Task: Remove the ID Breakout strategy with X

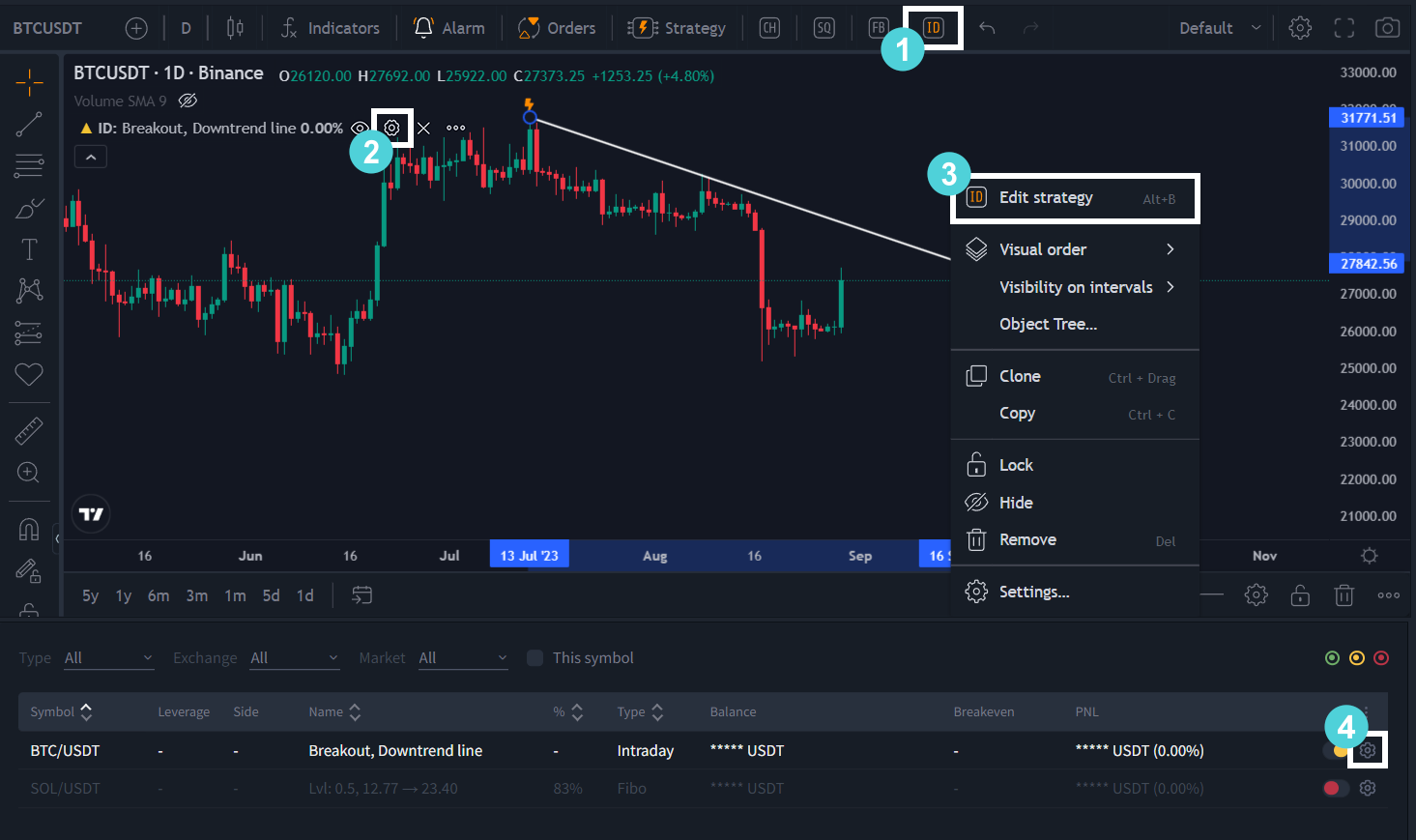Action: (x=423, y=128)
